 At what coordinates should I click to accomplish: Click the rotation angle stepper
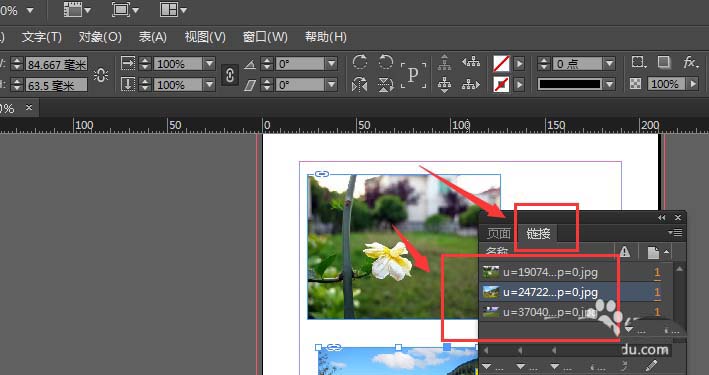267,64
